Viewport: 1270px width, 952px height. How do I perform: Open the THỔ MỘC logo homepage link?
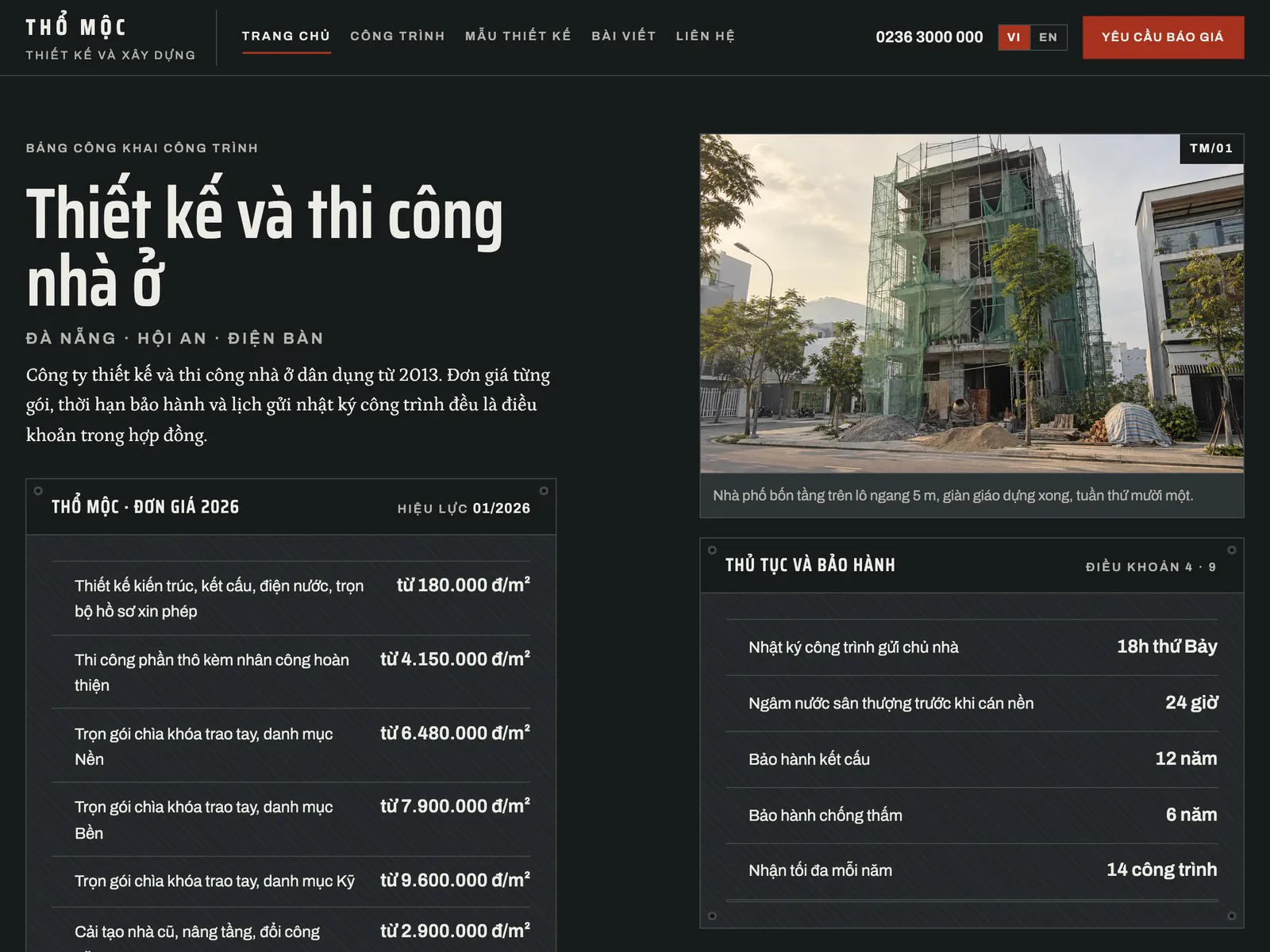pyautogui.click(x=110, y=38)
